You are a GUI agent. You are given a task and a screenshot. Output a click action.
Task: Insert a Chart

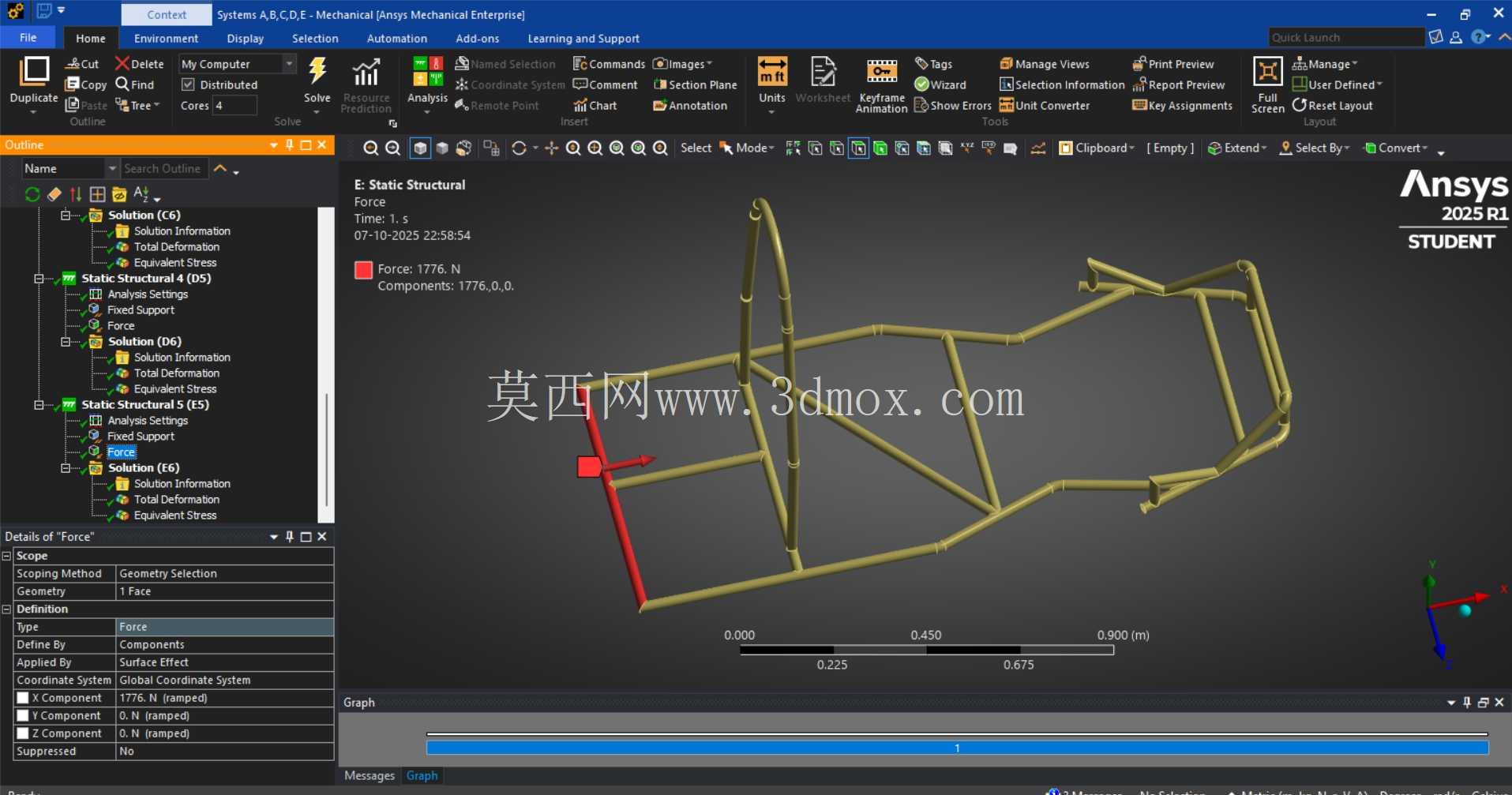pos(595,105)
